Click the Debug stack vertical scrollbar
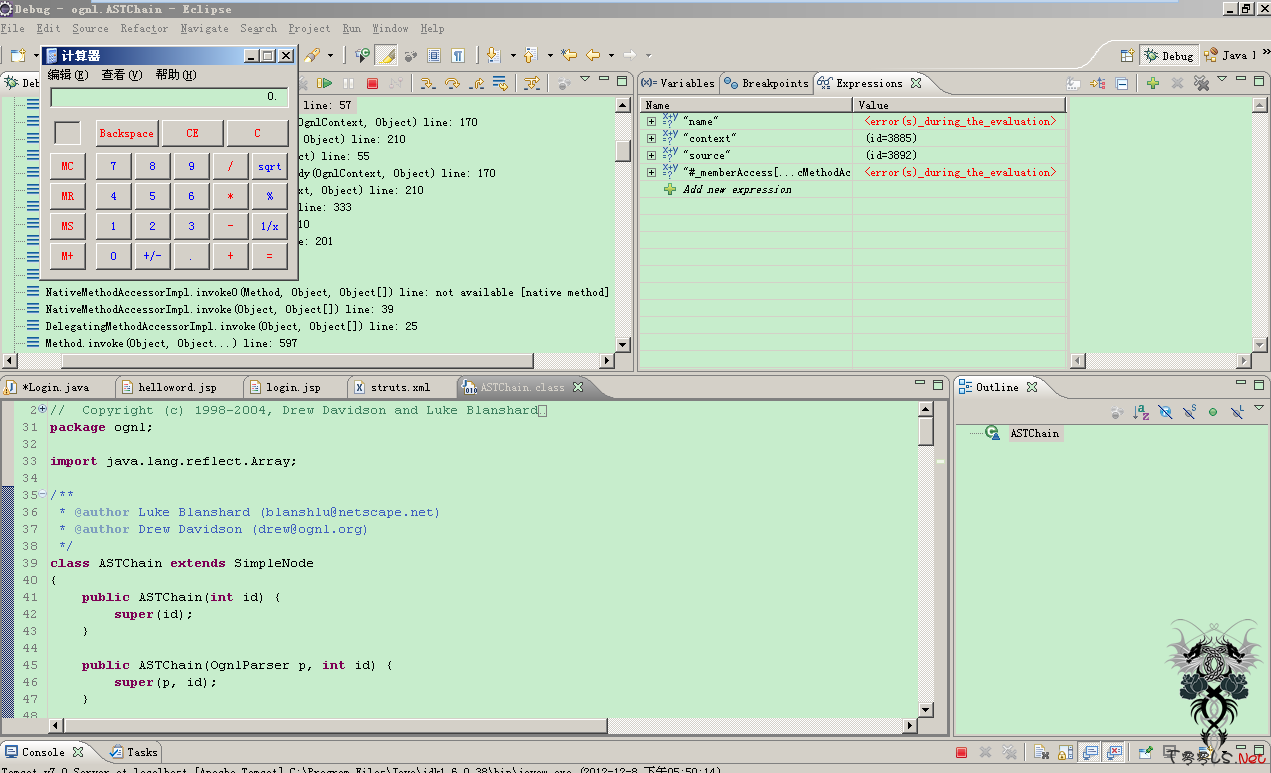 coord(623,225)
